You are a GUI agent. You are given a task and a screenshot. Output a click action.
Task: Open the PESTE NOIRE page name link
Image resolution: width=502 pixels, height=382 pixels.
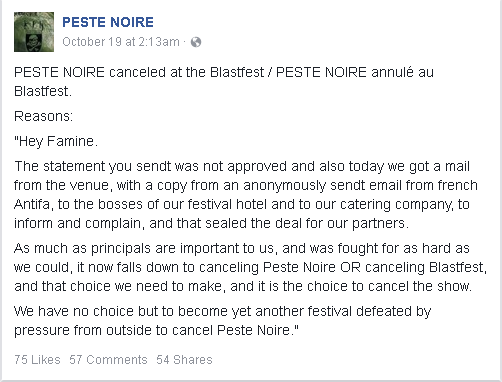[108, 22]
